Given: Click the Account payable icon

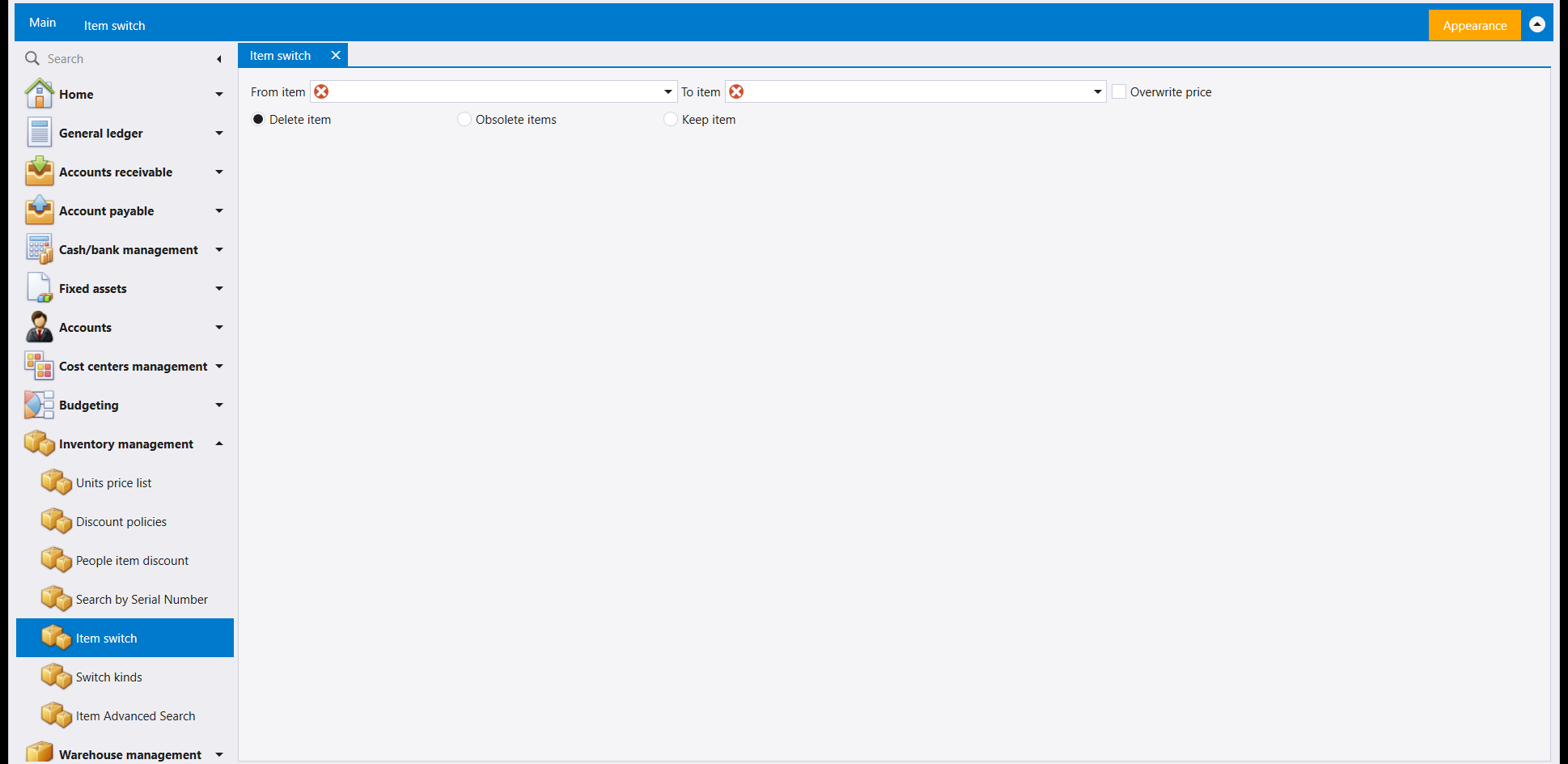Looking at the screenshot, I should click(39, 210).
